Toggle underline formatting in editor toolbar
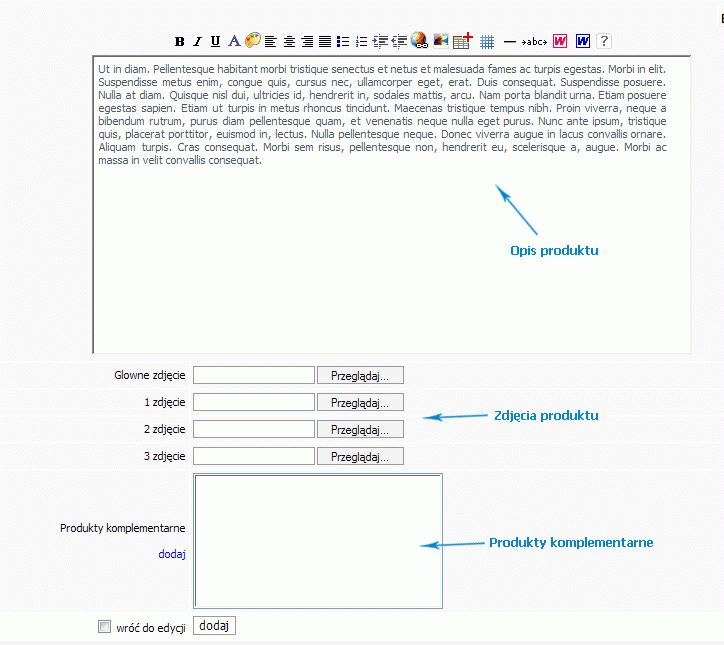 pos(215,42)
